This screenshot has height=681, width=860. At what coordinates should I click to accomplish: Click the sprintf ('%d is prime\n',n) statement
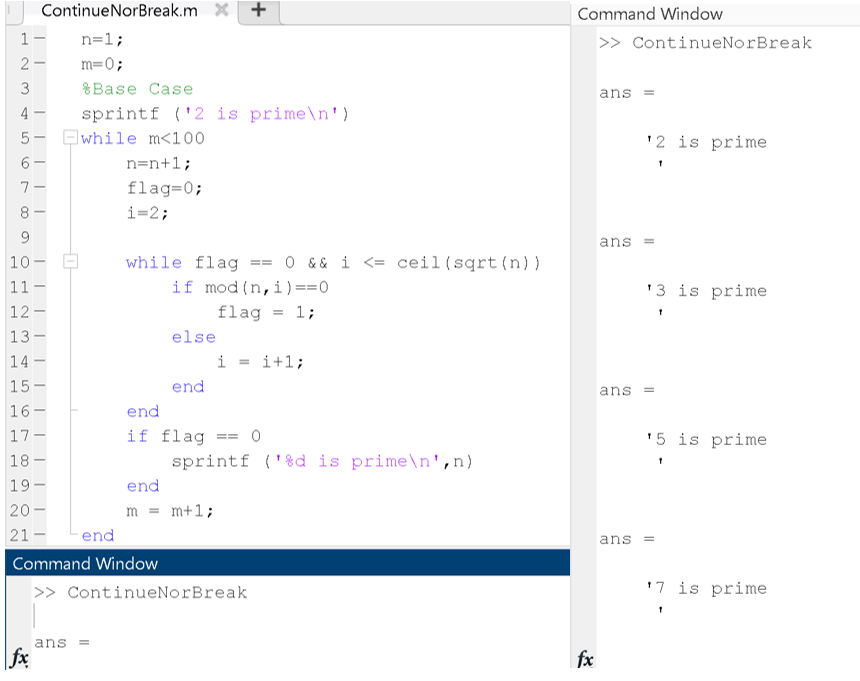pyautogui.click(x=322, y=461)
